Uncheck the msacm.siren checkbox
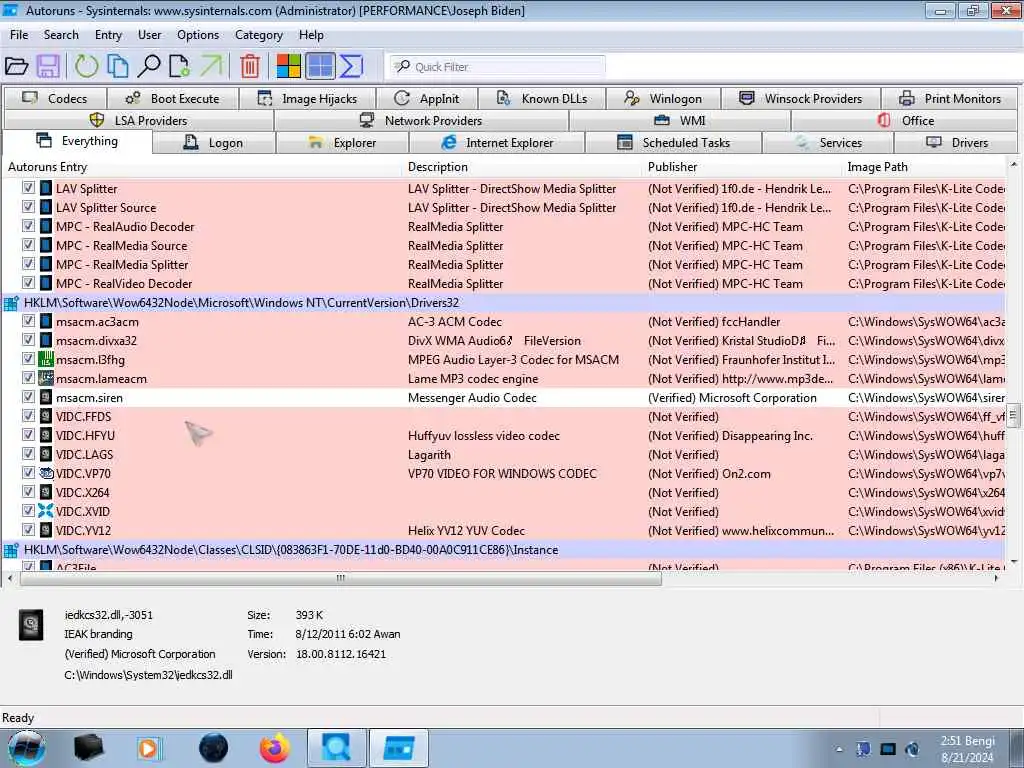Screen dimensions: 1024x768 [x=28, y=396]
